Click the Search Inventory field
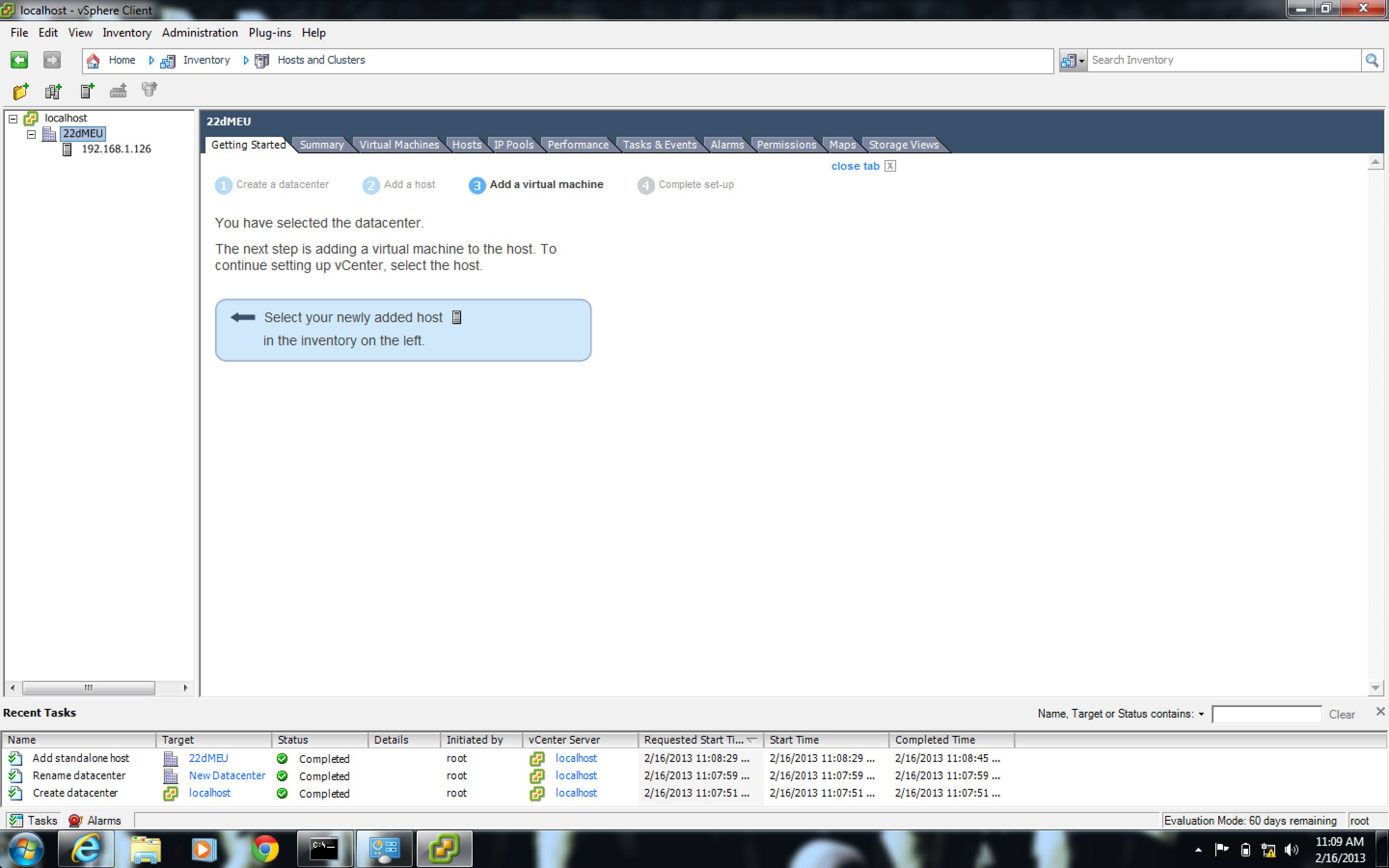This screenshot has height=868, width=1389. (1224, 60)
